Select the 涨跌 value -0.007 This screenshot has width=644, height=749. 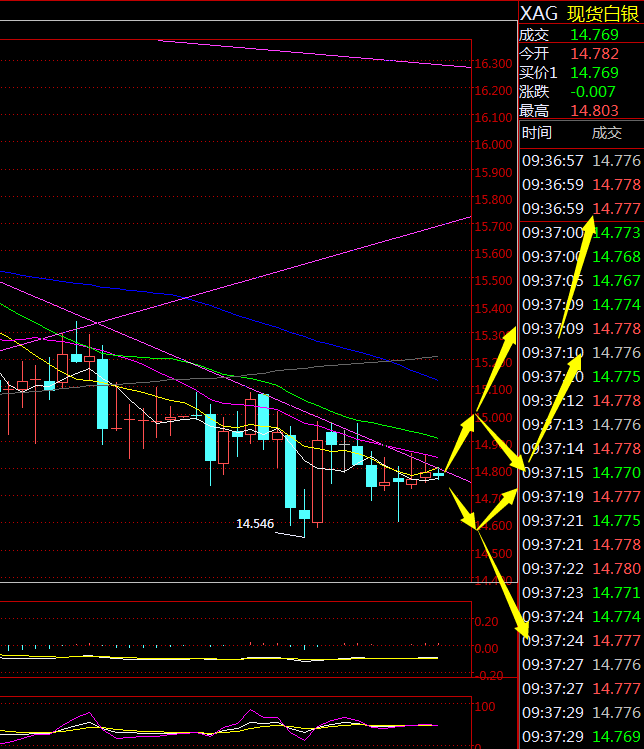click(593, 92)
